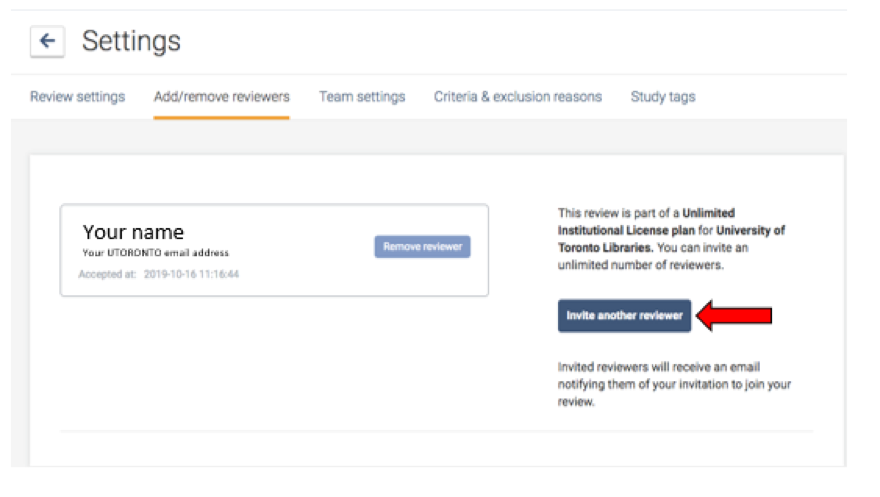Click the UTORONTO email address text

155,253
